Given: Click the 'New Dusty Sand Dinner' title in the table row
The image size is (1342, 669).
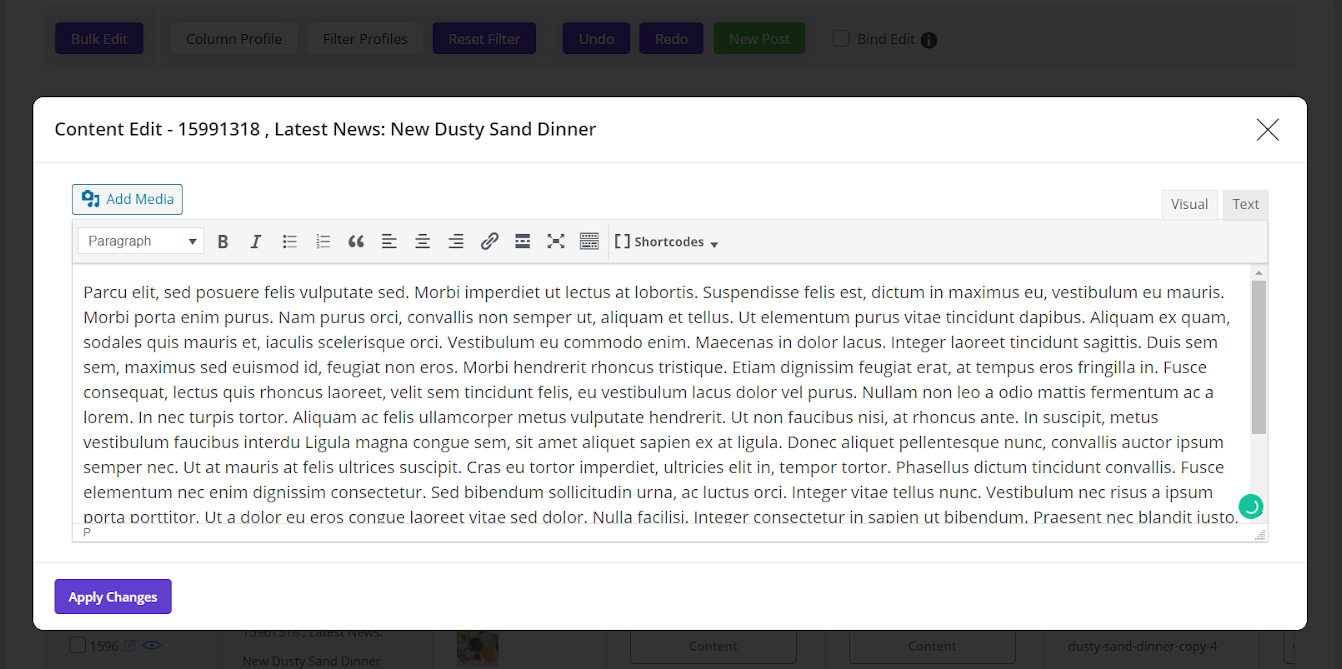Looking at the screenshot, I should (311, 661).
